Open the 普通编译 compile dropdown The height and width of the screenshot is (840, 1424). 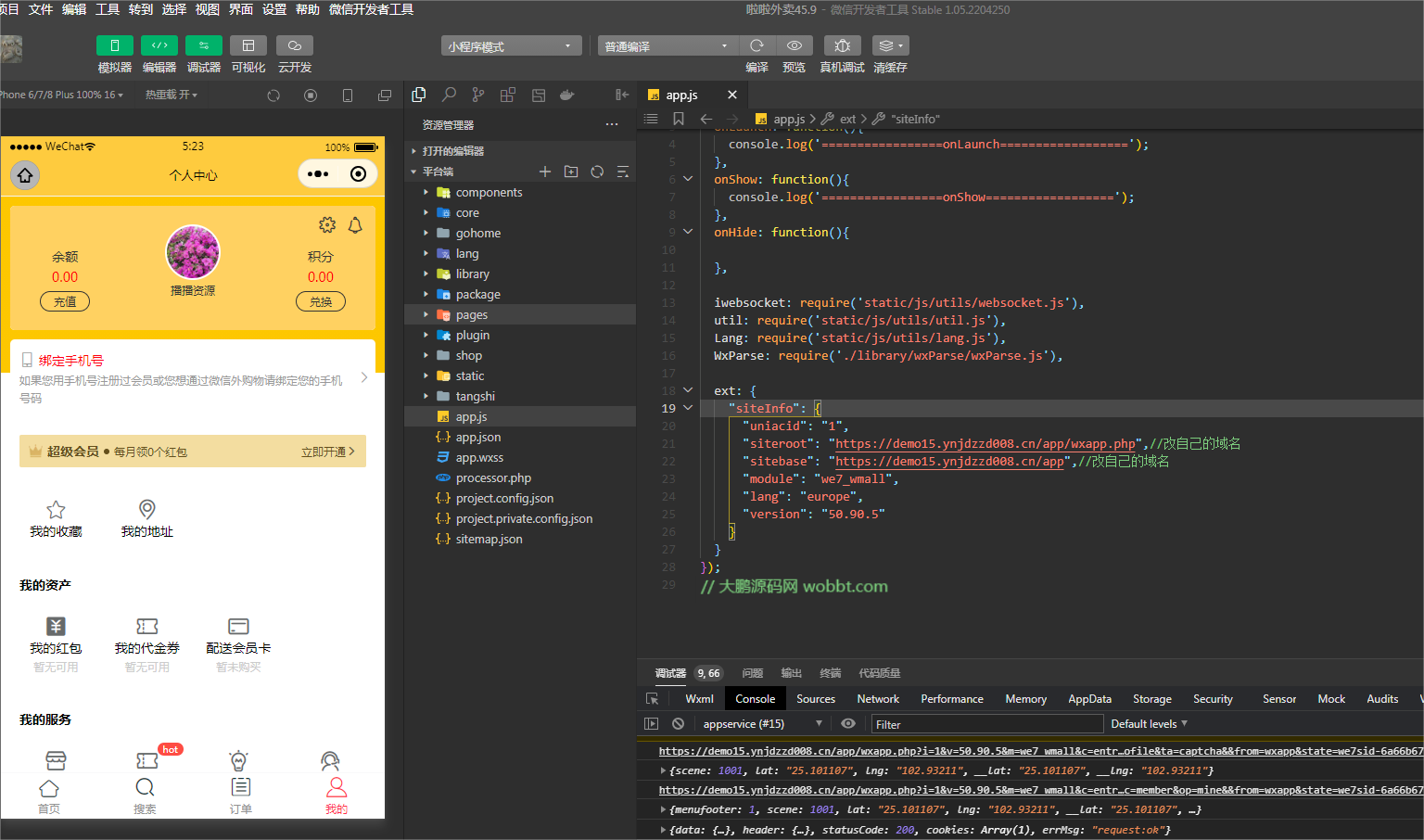click(667, 46)
